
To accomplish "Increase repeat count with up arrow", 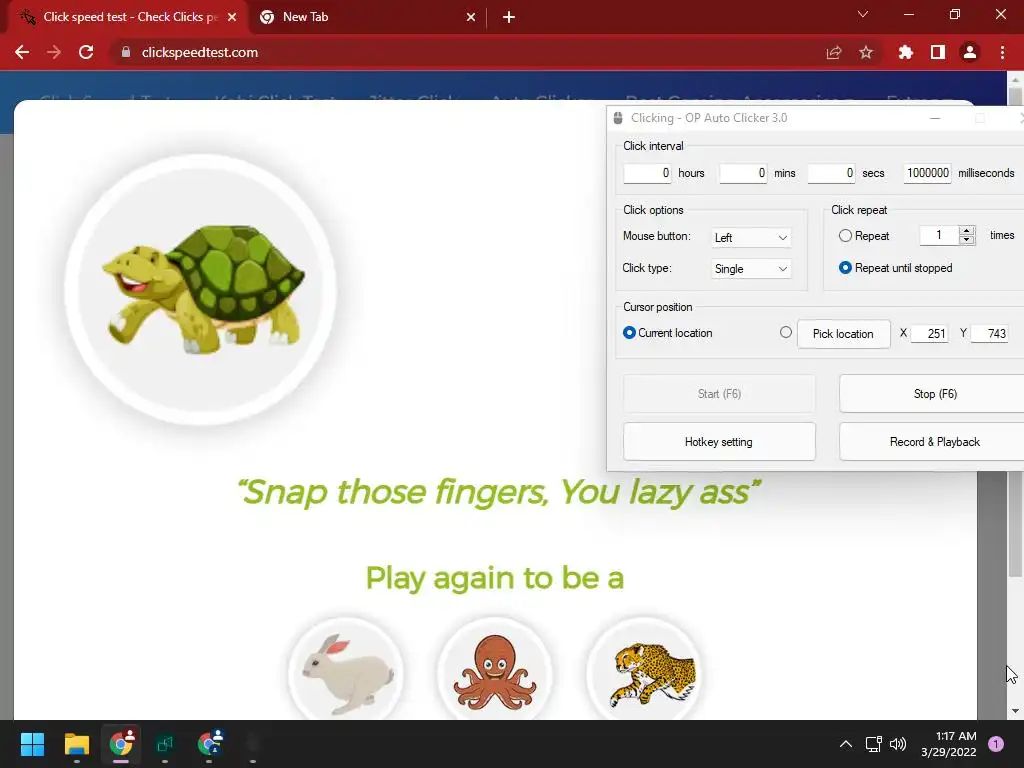I will click(x=967, y=231).
